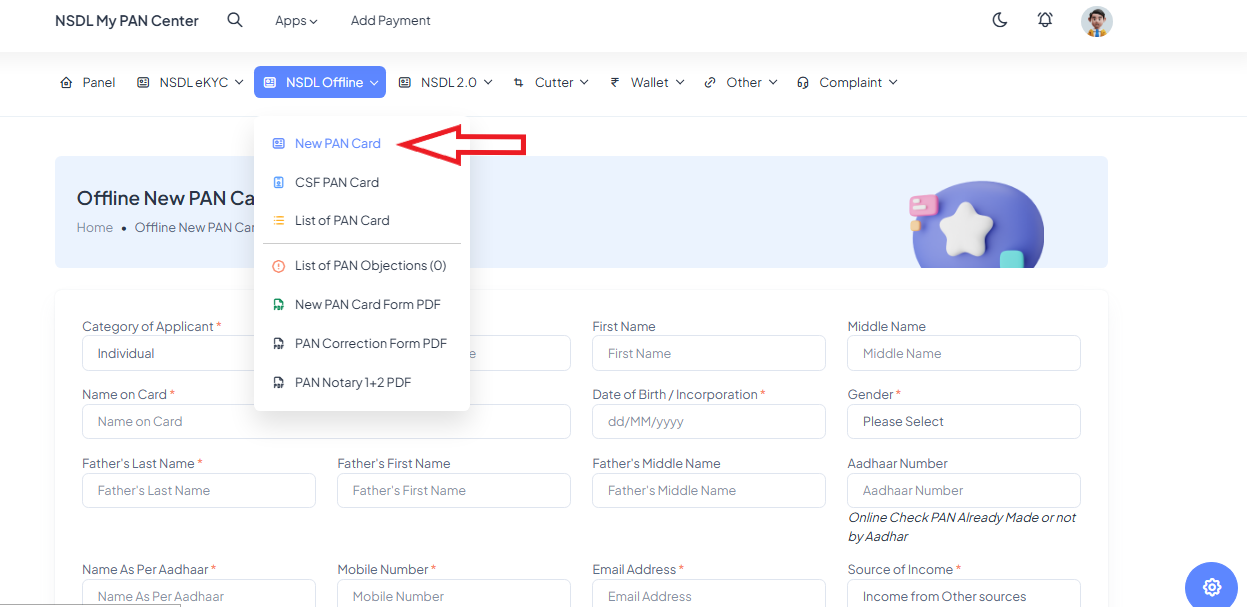
Task: Go to Home breadcrumb link
Action: point(95,227)
